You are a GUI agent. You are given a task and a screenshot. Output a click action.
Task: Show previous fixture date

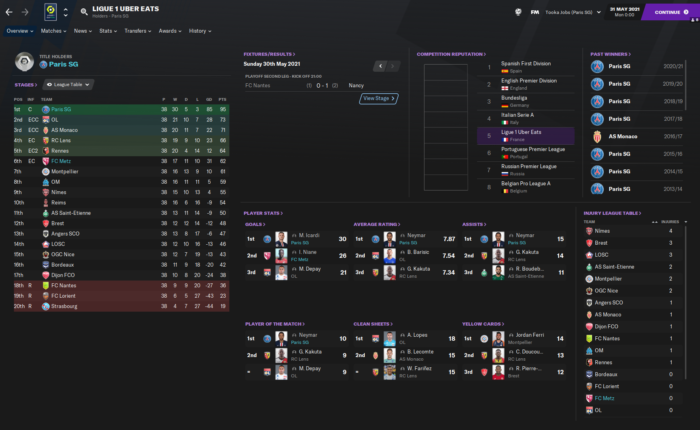coord(380,66)
